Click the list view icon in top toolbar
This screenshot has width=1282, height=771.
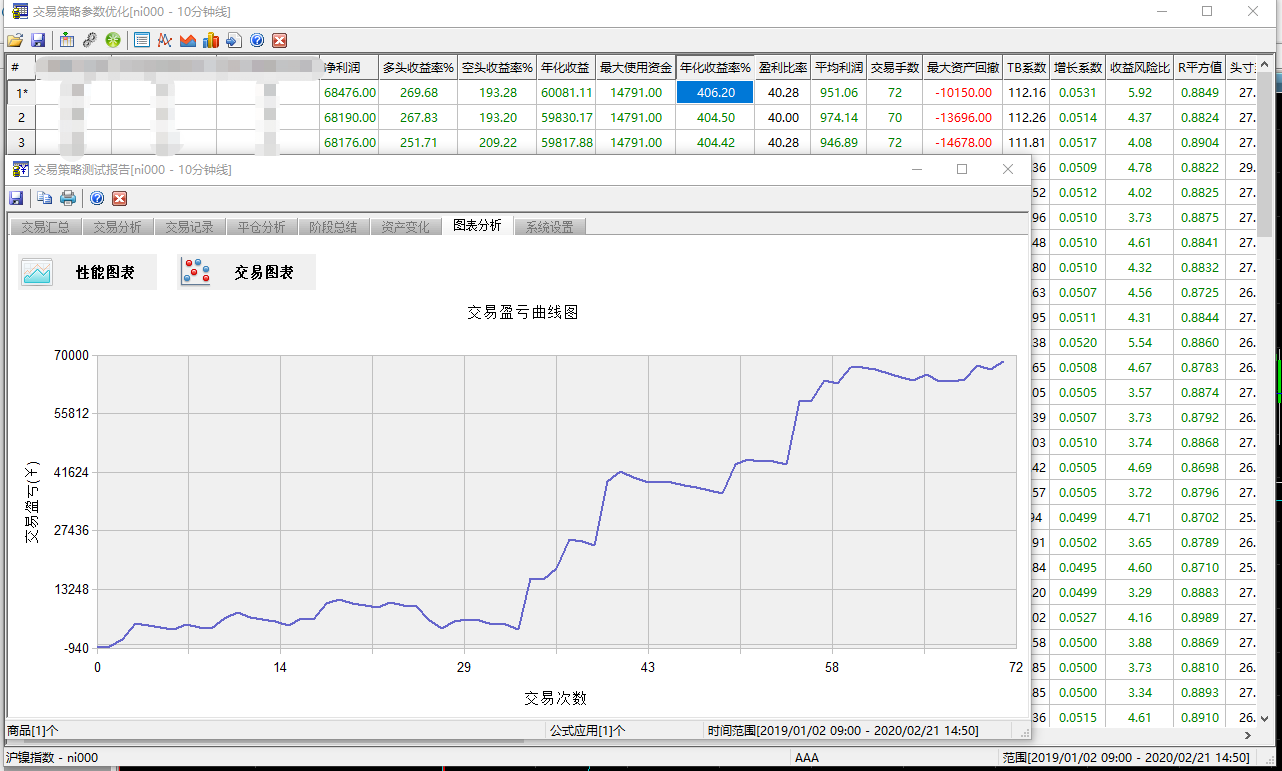(141, 40)
